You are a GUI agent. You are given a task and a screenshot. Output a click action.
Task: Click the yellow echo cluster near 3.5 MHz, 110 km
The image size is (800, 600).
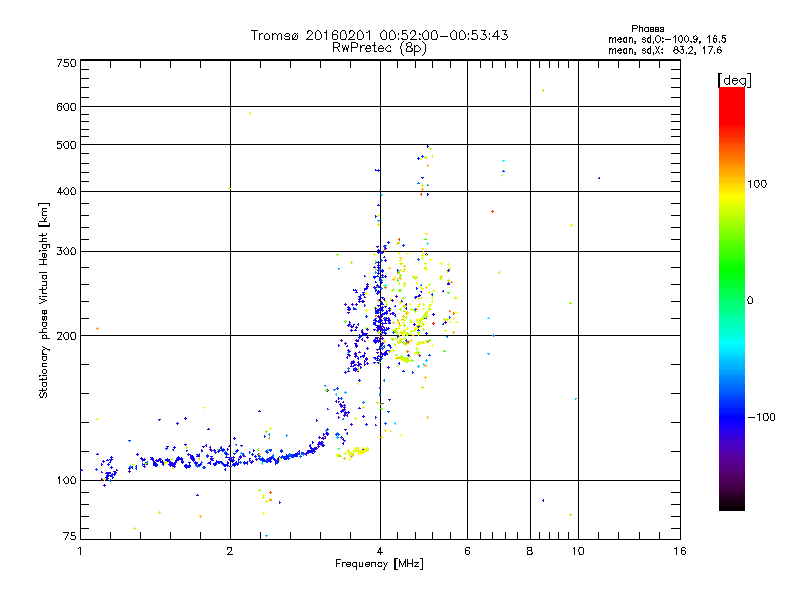[353, 453]
